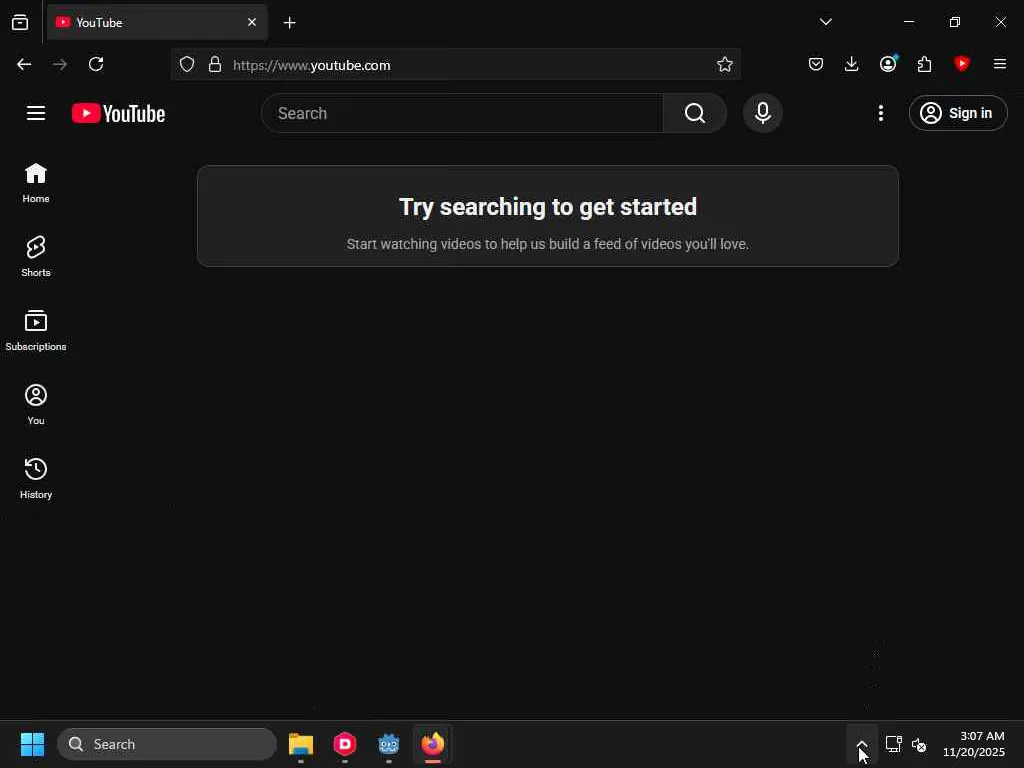Click the Firefox taskbar icon
Screen dimensions: 1024x768
pyautogui.click(x=432, y=744)
